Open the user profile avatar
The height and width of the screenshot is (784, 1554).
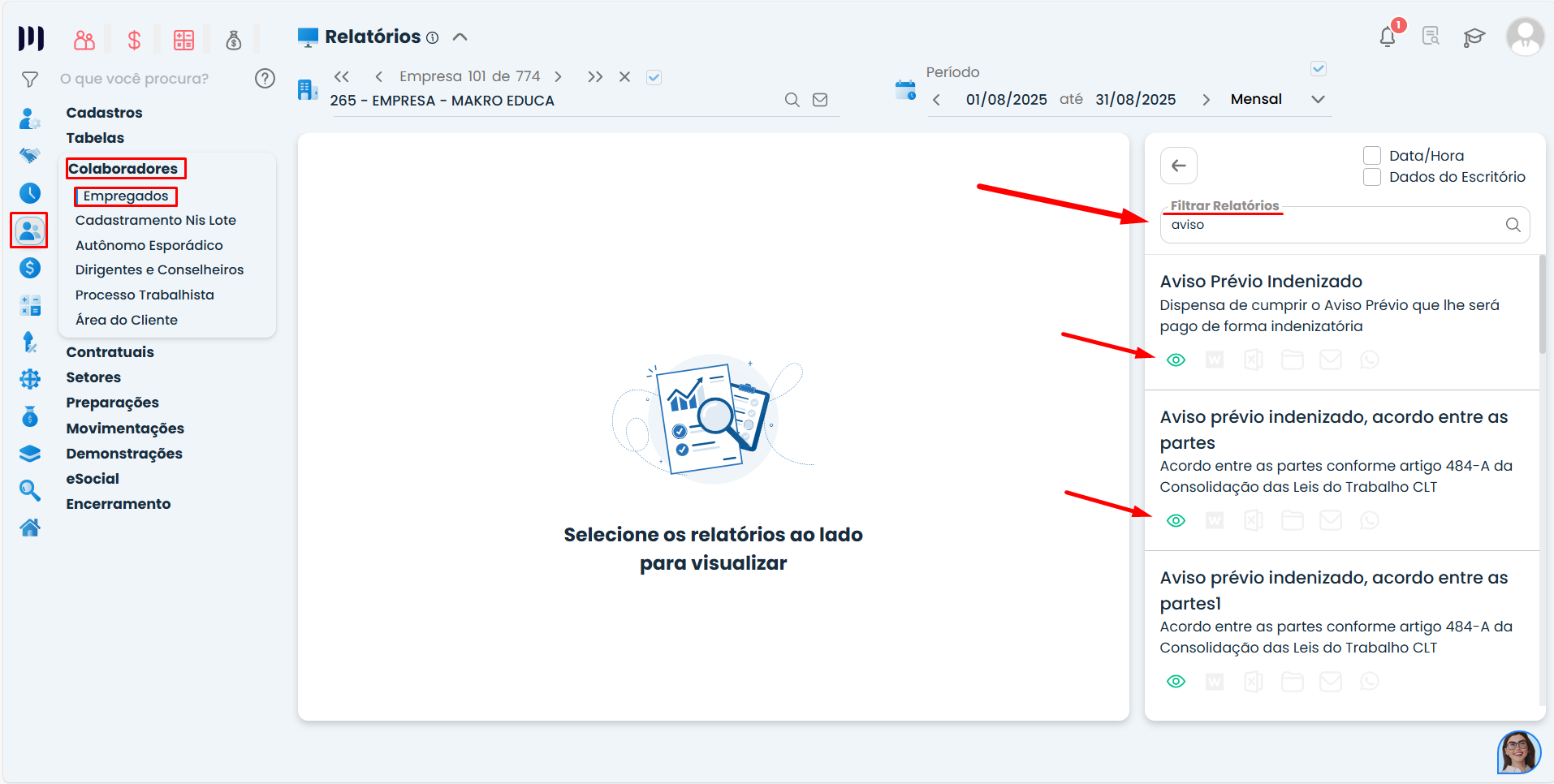pos(1525,37)
